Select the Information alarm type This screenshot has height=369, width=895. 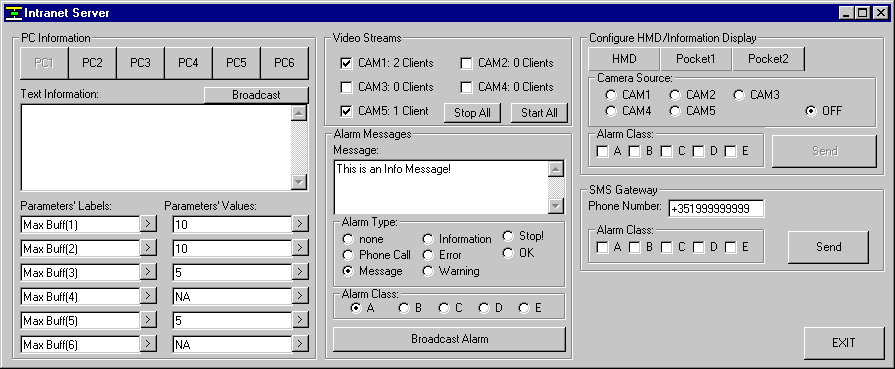428,239
